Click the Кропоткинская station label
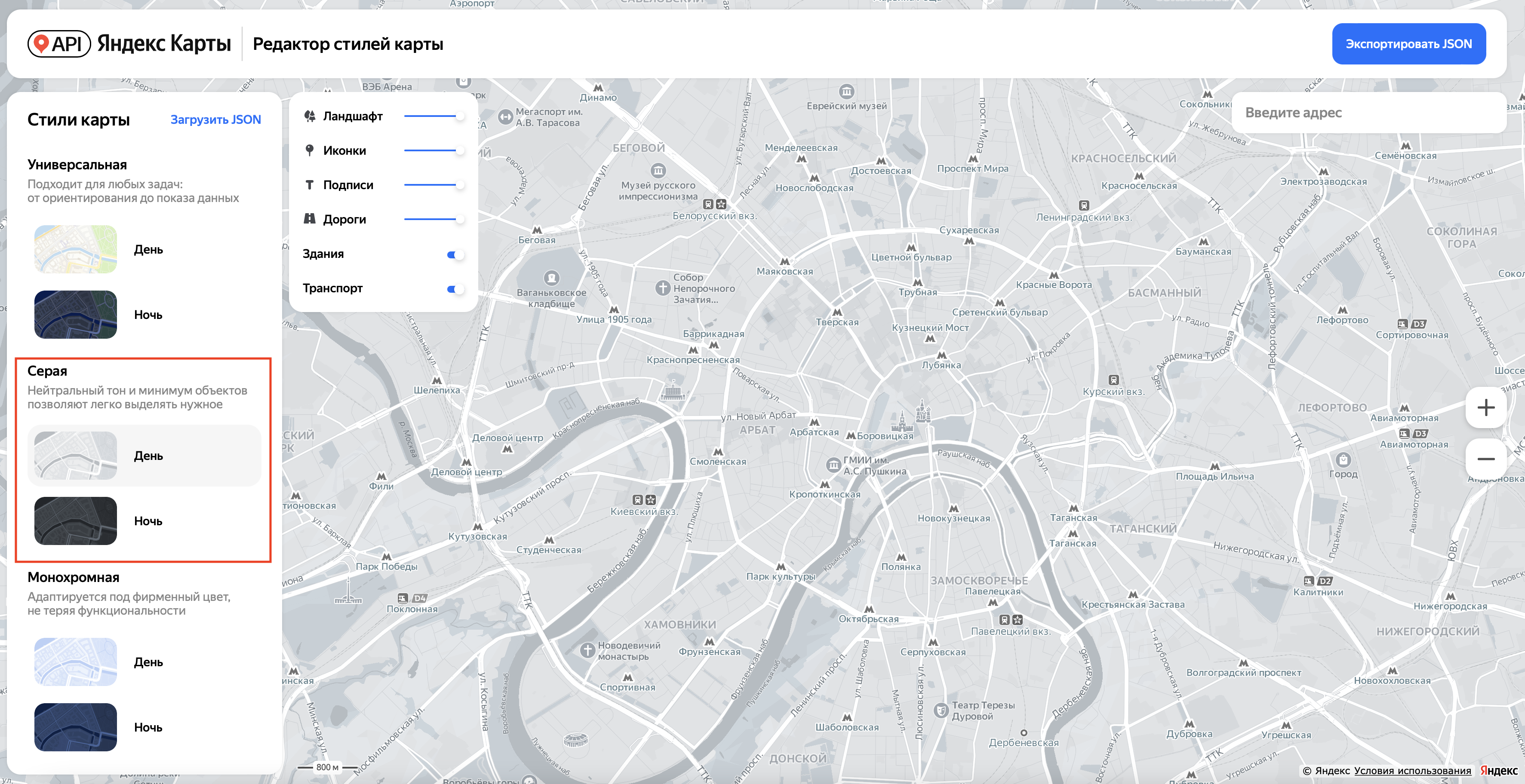This screenshot has height=784, width=1525. click(x=825, y=495)
